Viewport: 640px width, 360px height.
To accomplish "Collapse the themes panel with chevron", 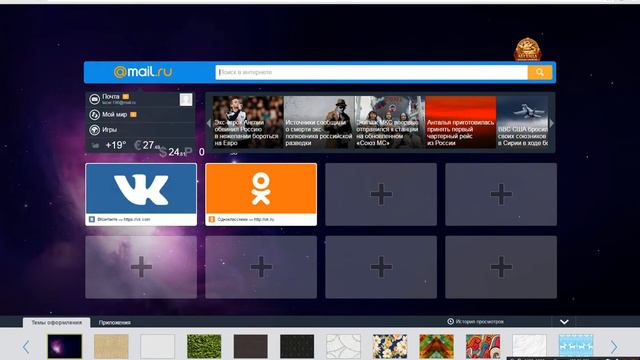I will (564, 322).
